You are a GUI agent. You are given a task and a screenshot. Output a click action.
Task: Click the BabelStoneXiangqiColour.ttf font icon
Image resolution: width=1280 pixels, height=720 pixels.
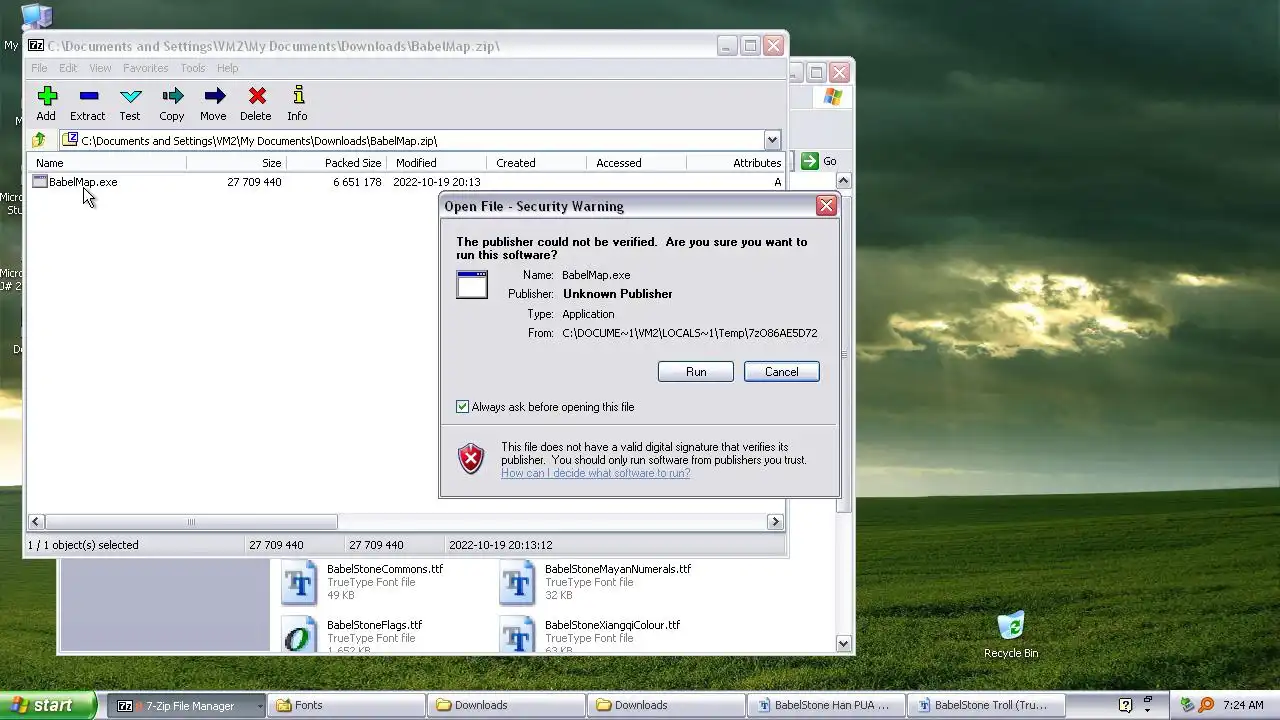point(517,636)
